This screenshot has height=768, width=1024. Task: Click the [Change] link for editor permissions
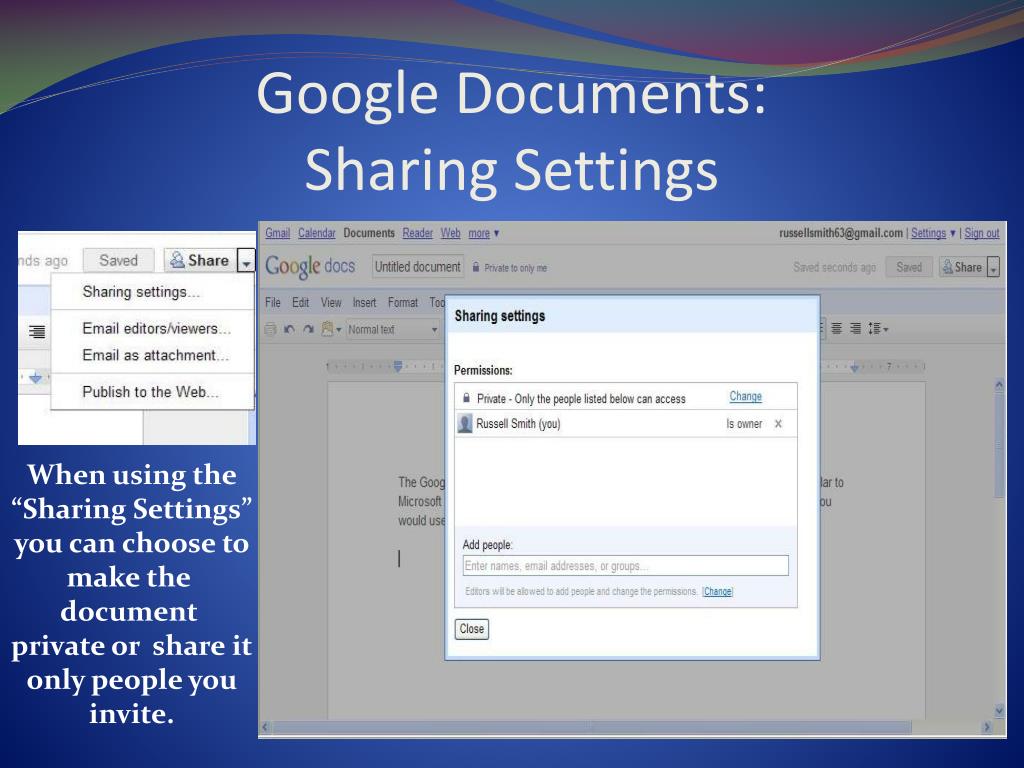click(x=717, y=591)
